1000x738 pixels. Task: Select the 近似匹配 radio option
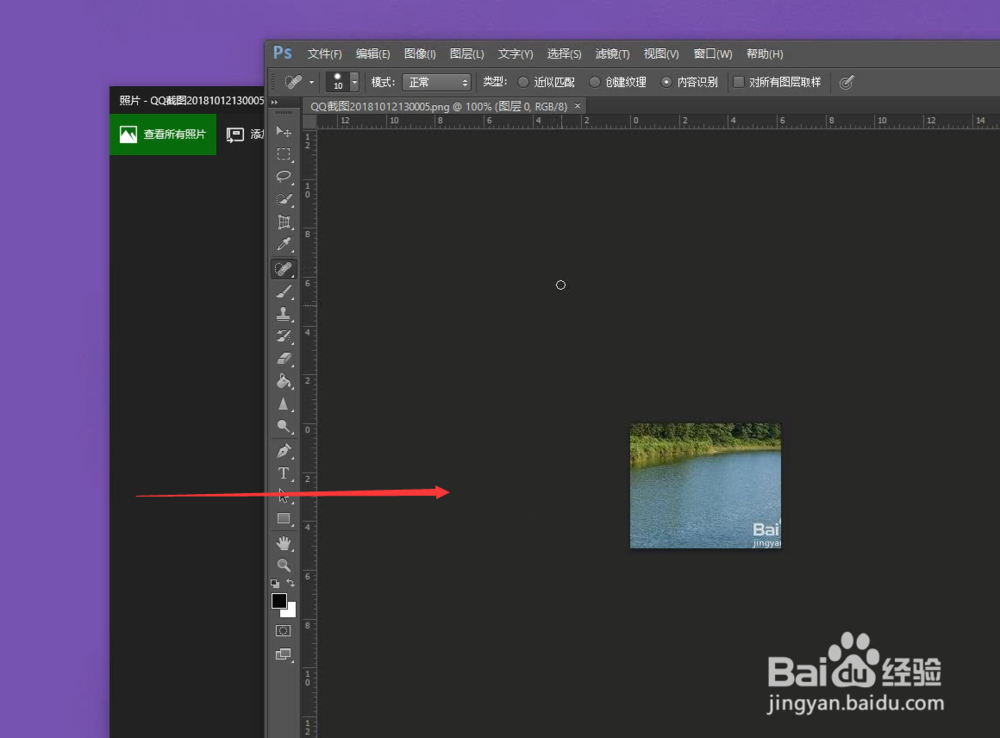[547, 82]
